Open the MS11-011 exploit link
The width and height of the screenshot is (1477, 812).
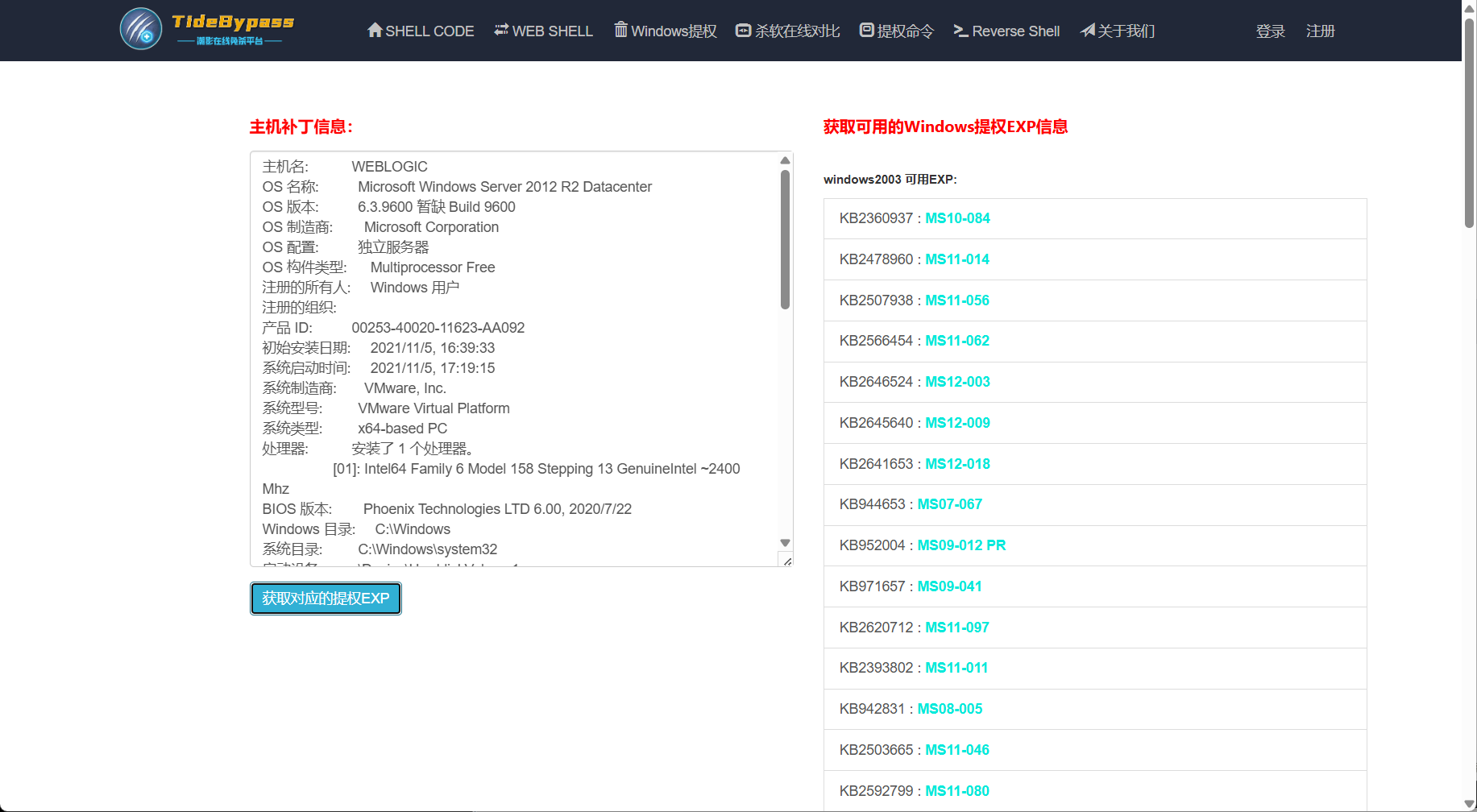tap(956, 668)
